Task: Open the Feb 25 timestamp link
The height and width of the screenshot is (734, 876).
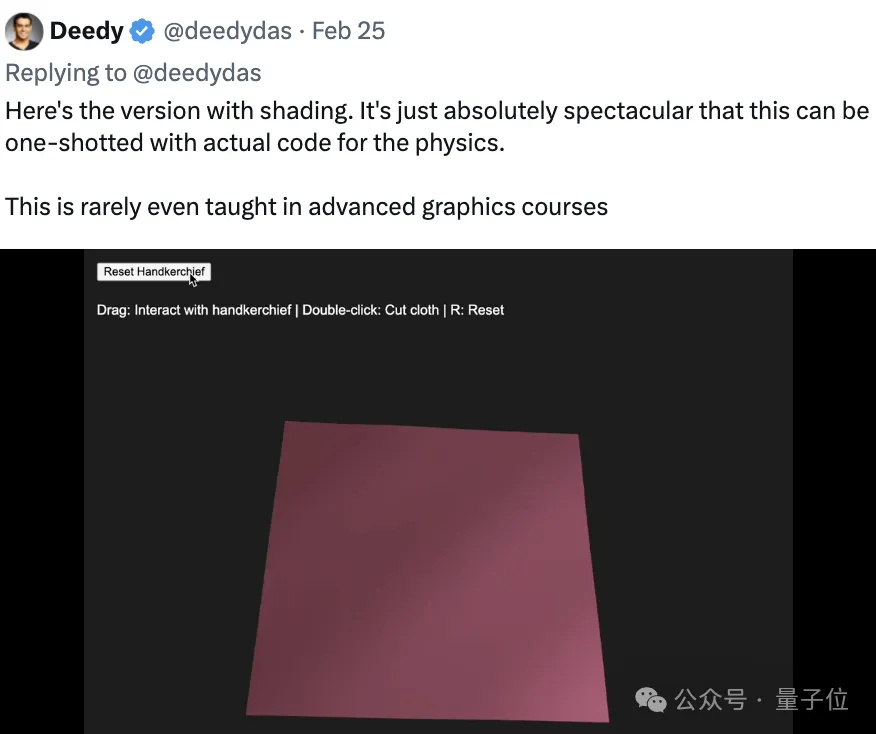Action: 348,31
